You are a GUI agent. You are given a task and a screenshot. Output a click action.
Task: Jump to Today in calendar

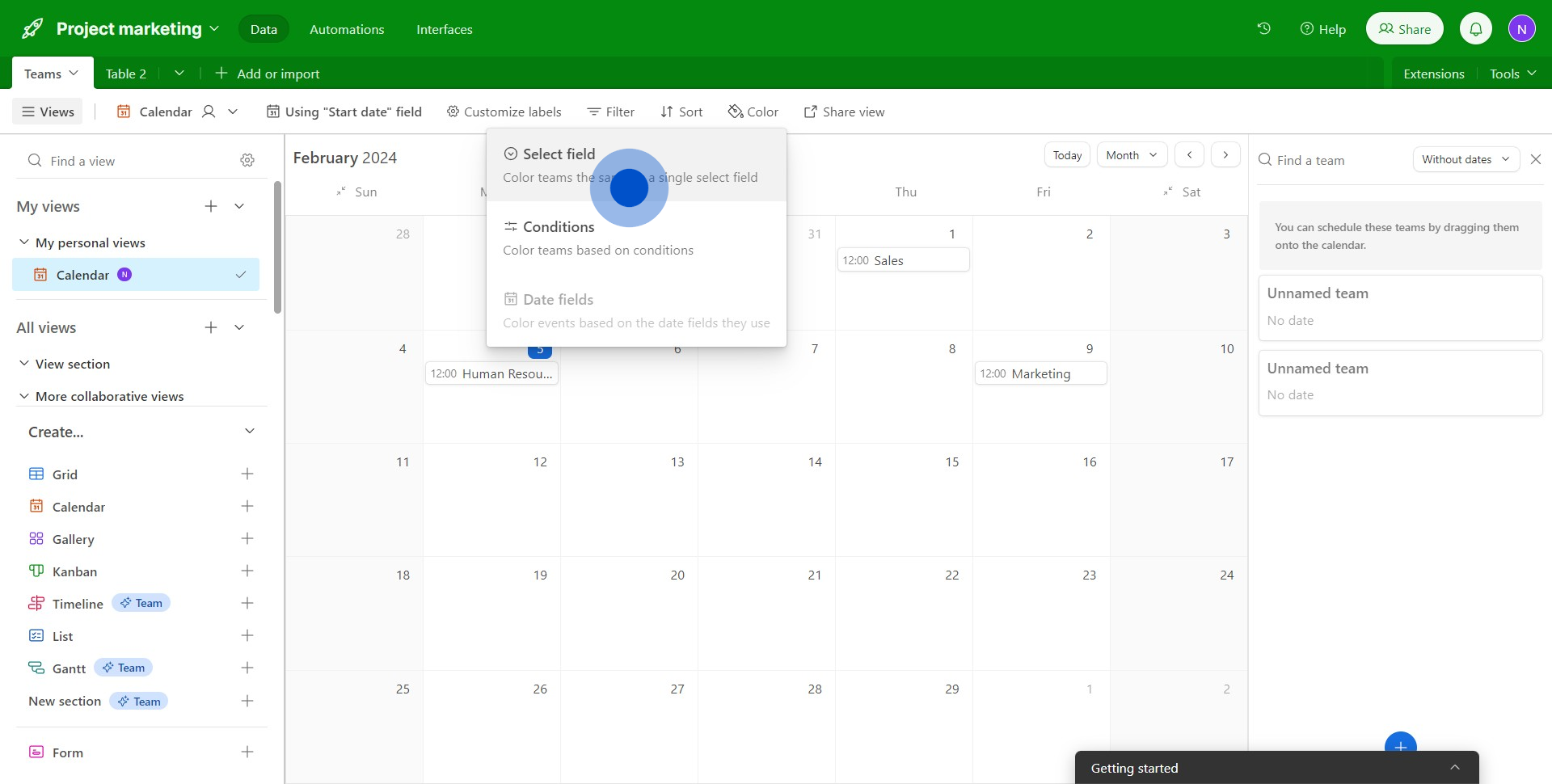pyautogui.click(x=1067, y=155)
